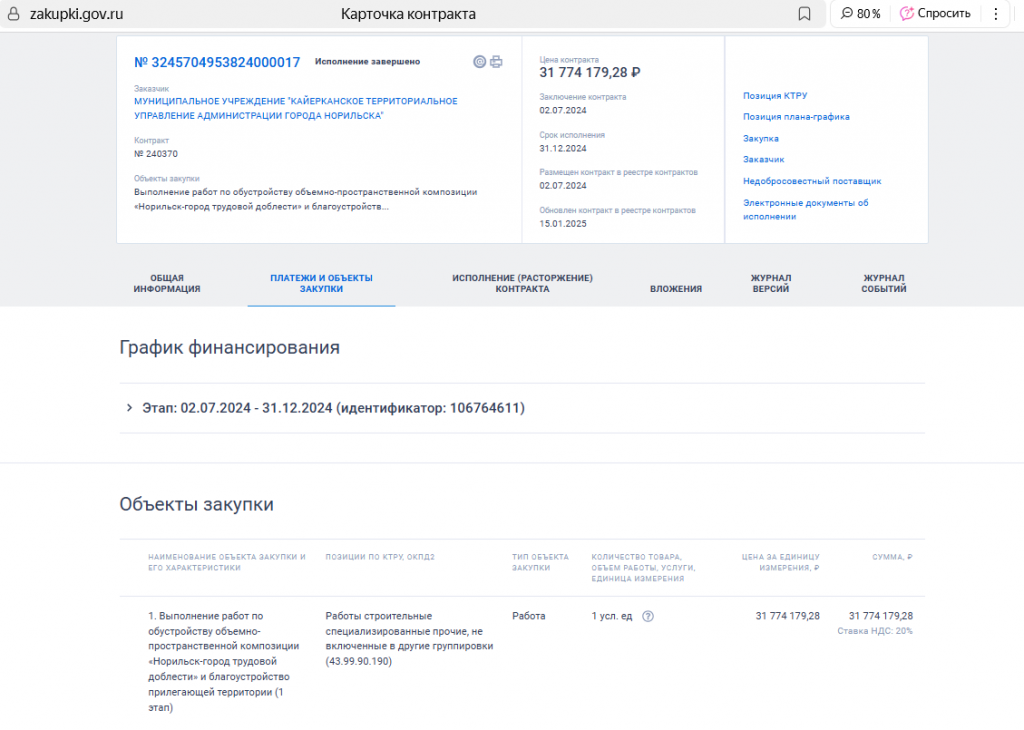The image size is (1024, 730).
Task: Click the Объекты закупки heading
Action: point(196,504)
